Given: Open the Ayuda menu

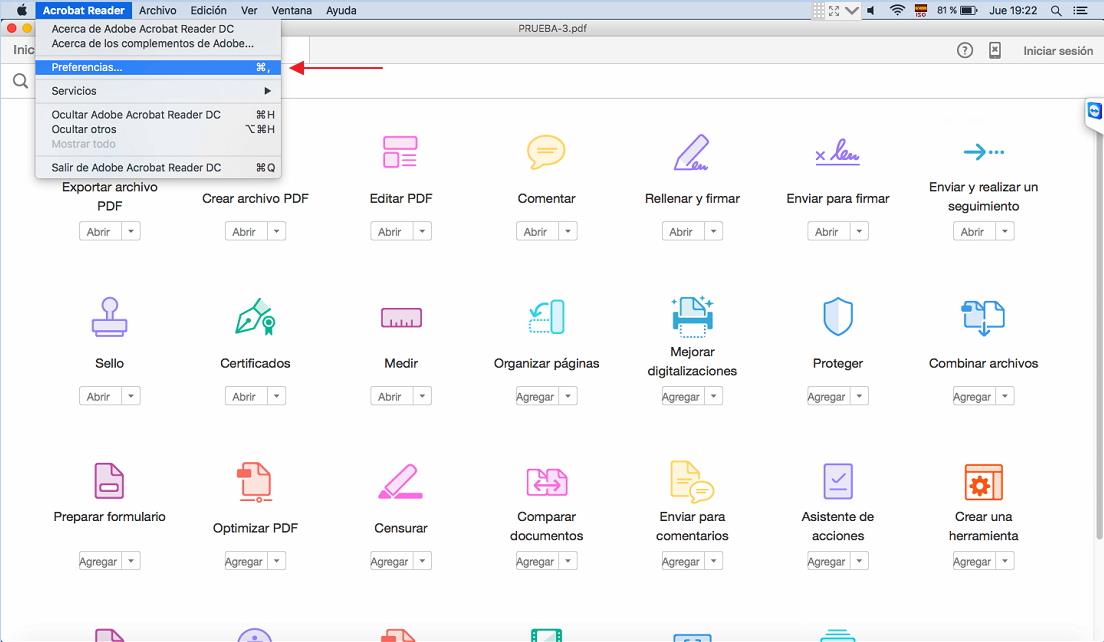Looking at the screenshot, I should click(x=341, y=11).
